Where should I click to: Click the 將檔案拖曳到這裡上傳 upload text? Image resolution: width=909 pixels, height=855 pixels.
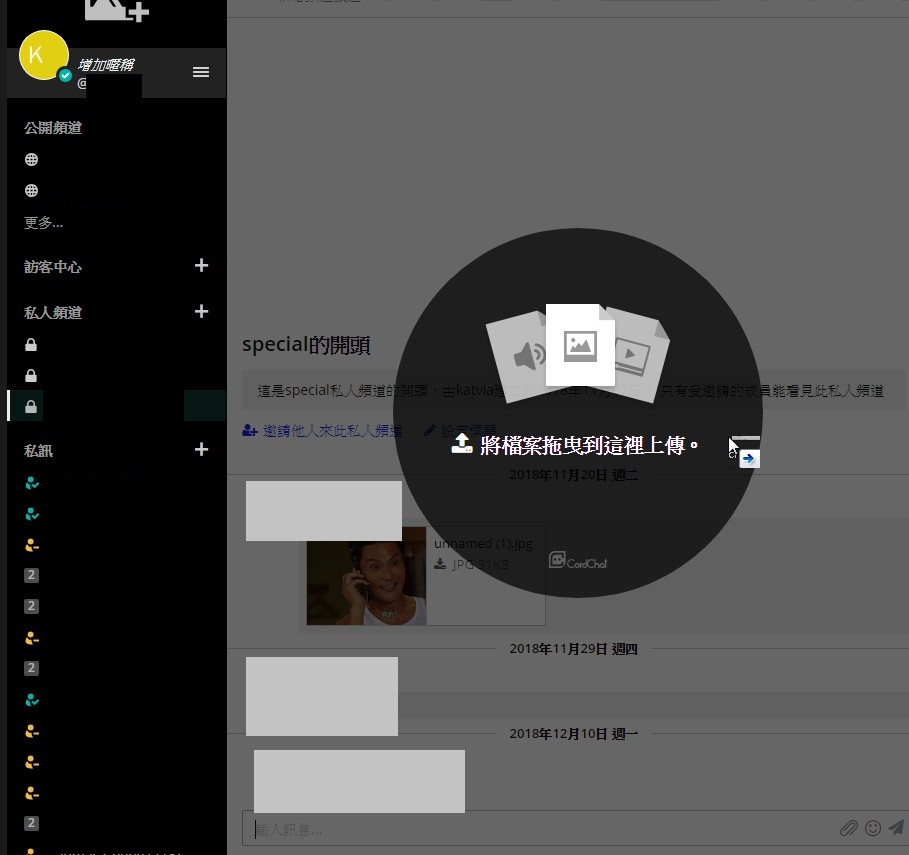click(589, 445)
